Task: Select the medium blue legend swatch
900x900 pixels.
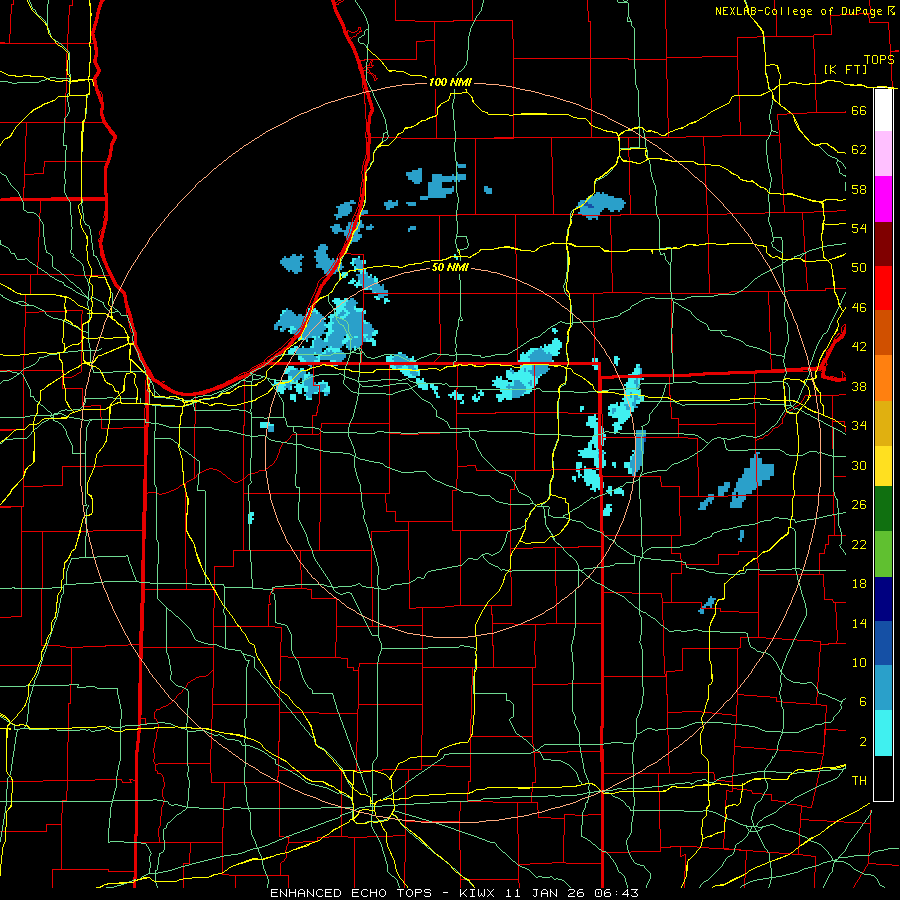Action: coord(883,643)
